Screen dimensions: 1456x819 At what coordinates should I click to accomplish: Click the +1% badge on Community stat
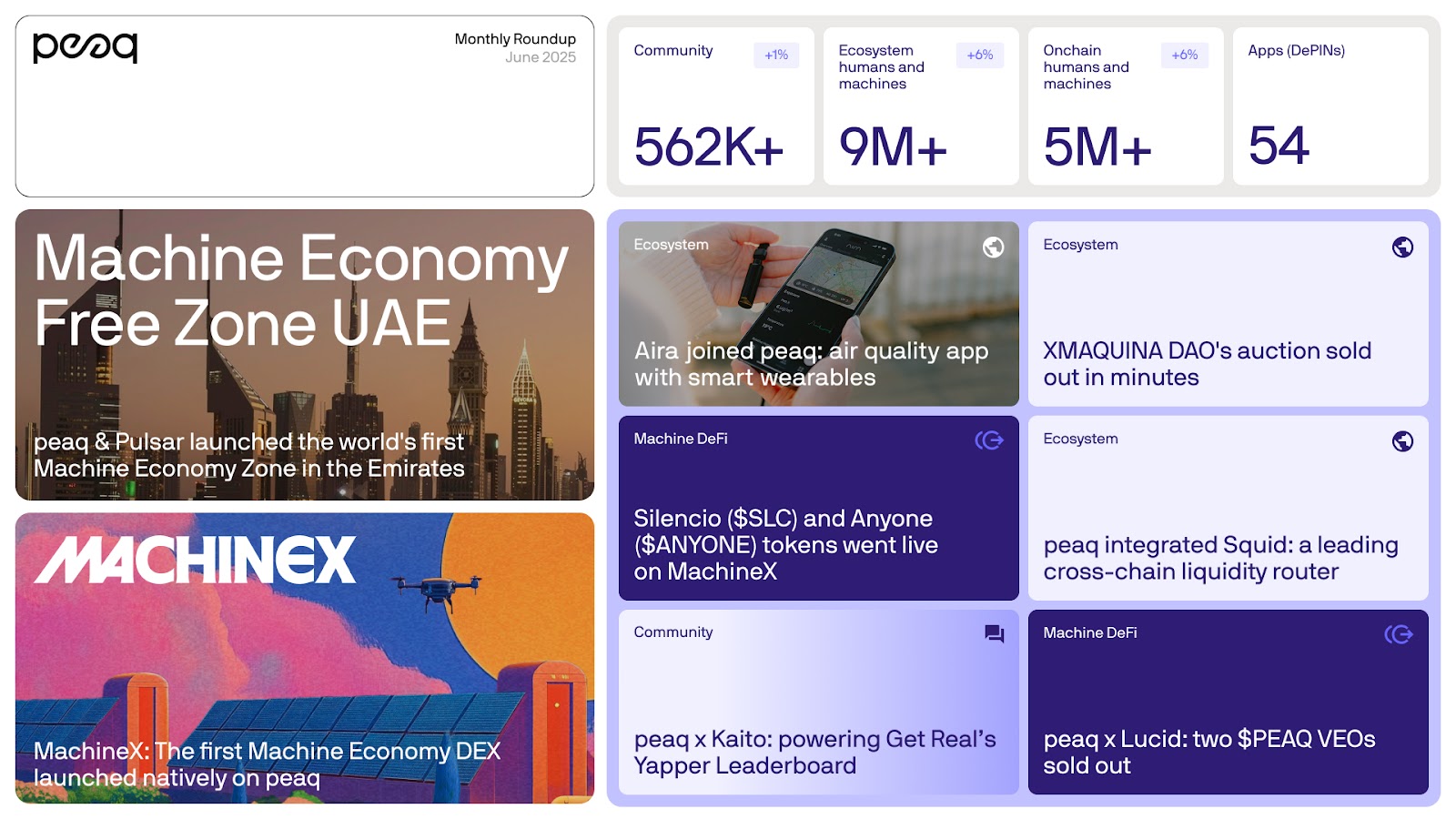click(x=776, y=55)
